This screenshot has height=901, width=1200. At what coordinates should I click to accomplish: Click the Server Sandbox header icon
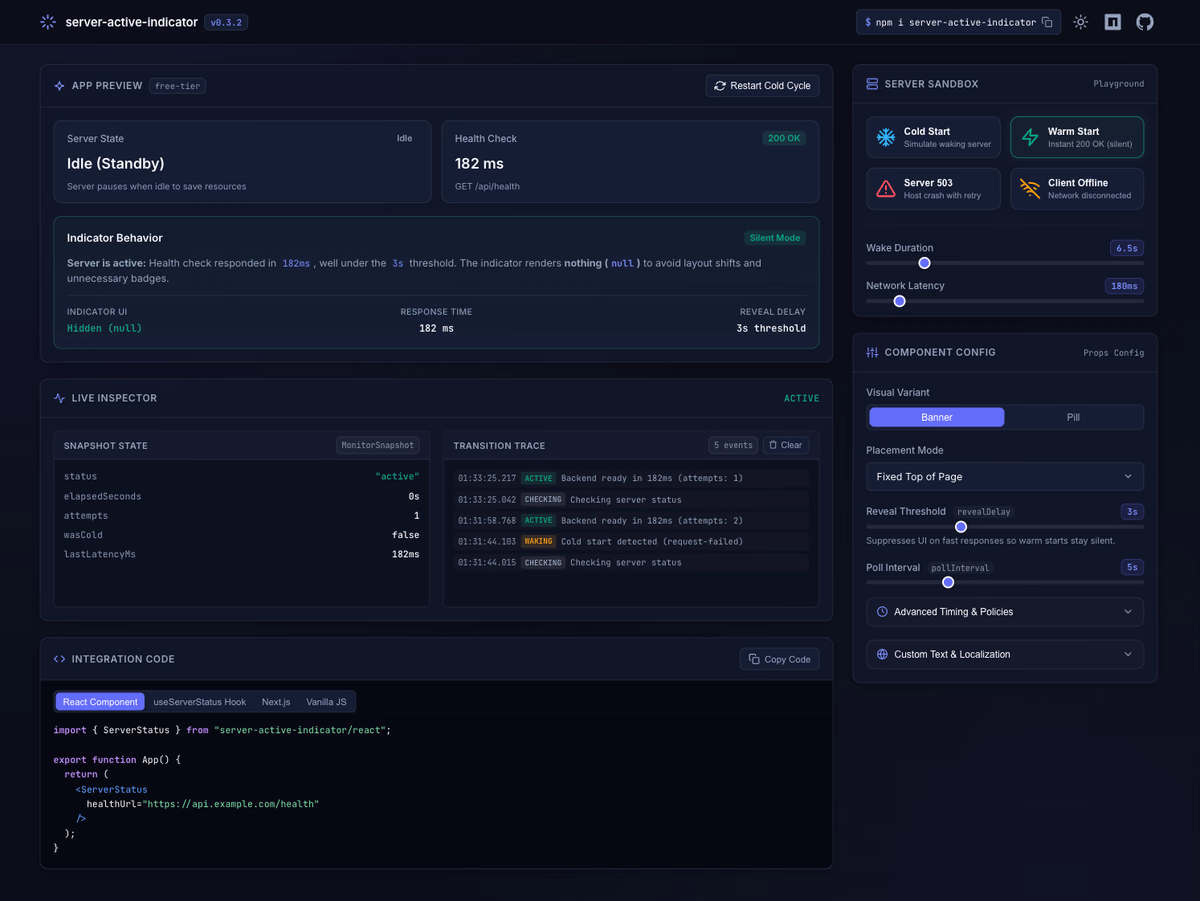pyautogui.click(x=872, y=84)
